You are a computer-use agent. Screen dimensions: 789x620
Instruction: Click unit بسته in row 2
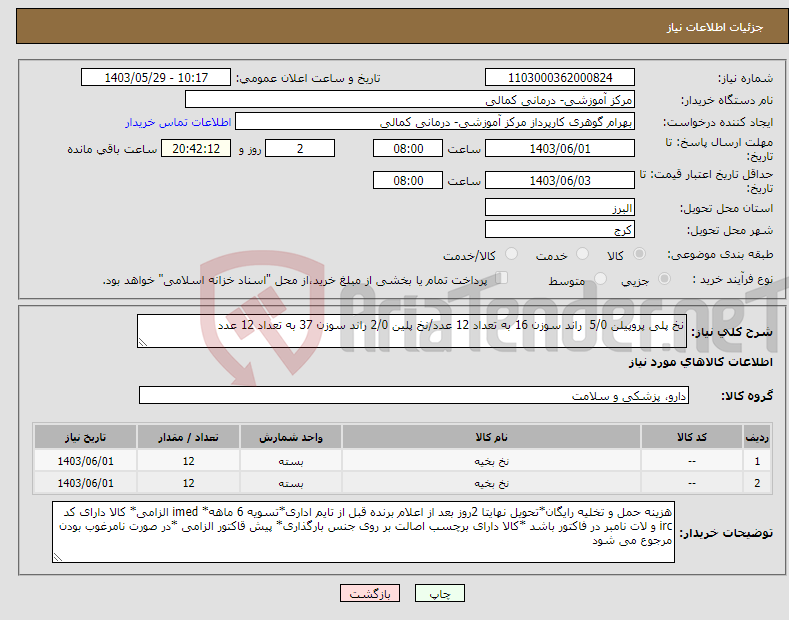coord(291,483)
